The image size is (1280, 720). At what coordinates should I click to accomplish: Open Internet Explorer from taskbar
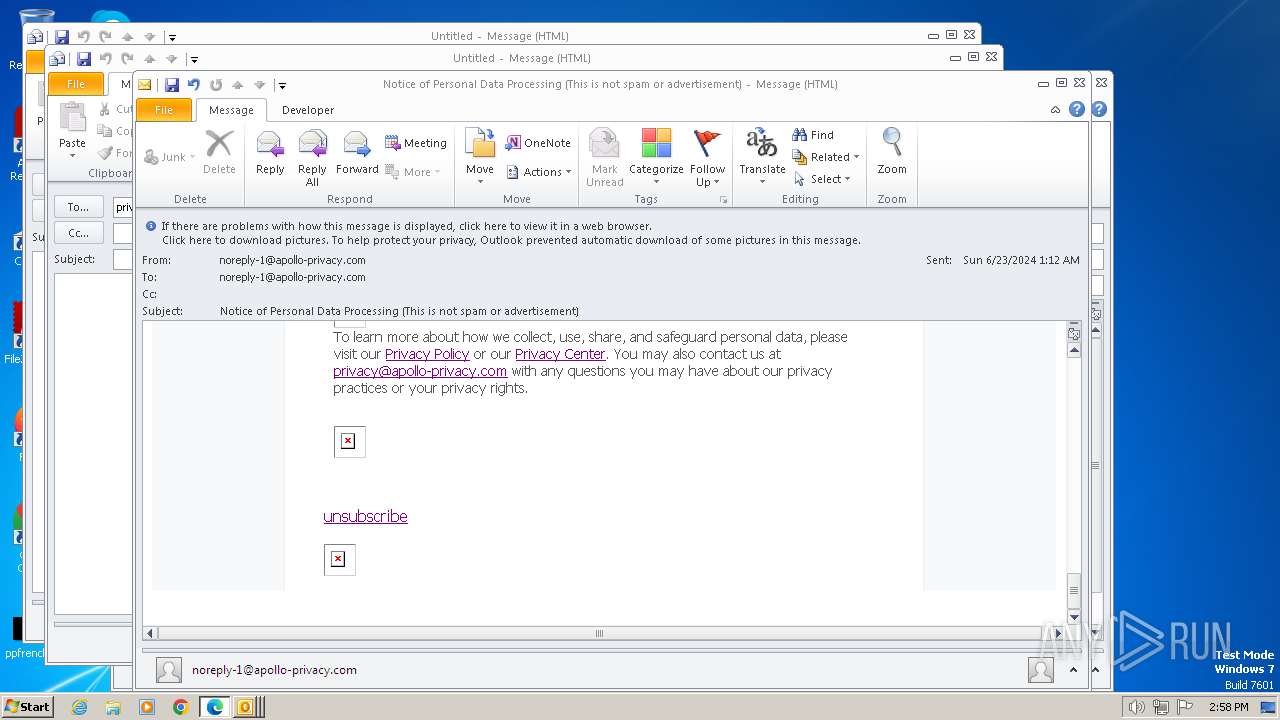(x=80, y=707)
